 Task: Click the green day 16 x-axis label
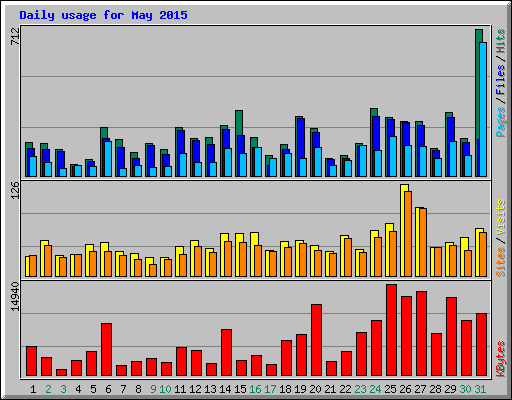click(x=255, y=389)
